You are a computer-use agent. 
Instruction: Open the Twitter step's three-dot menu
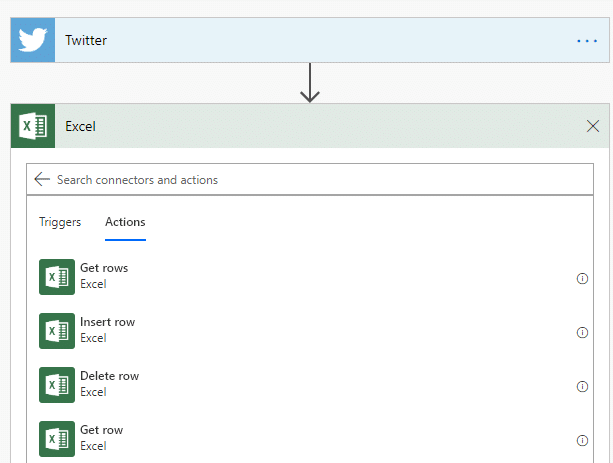tap(587, 41)
